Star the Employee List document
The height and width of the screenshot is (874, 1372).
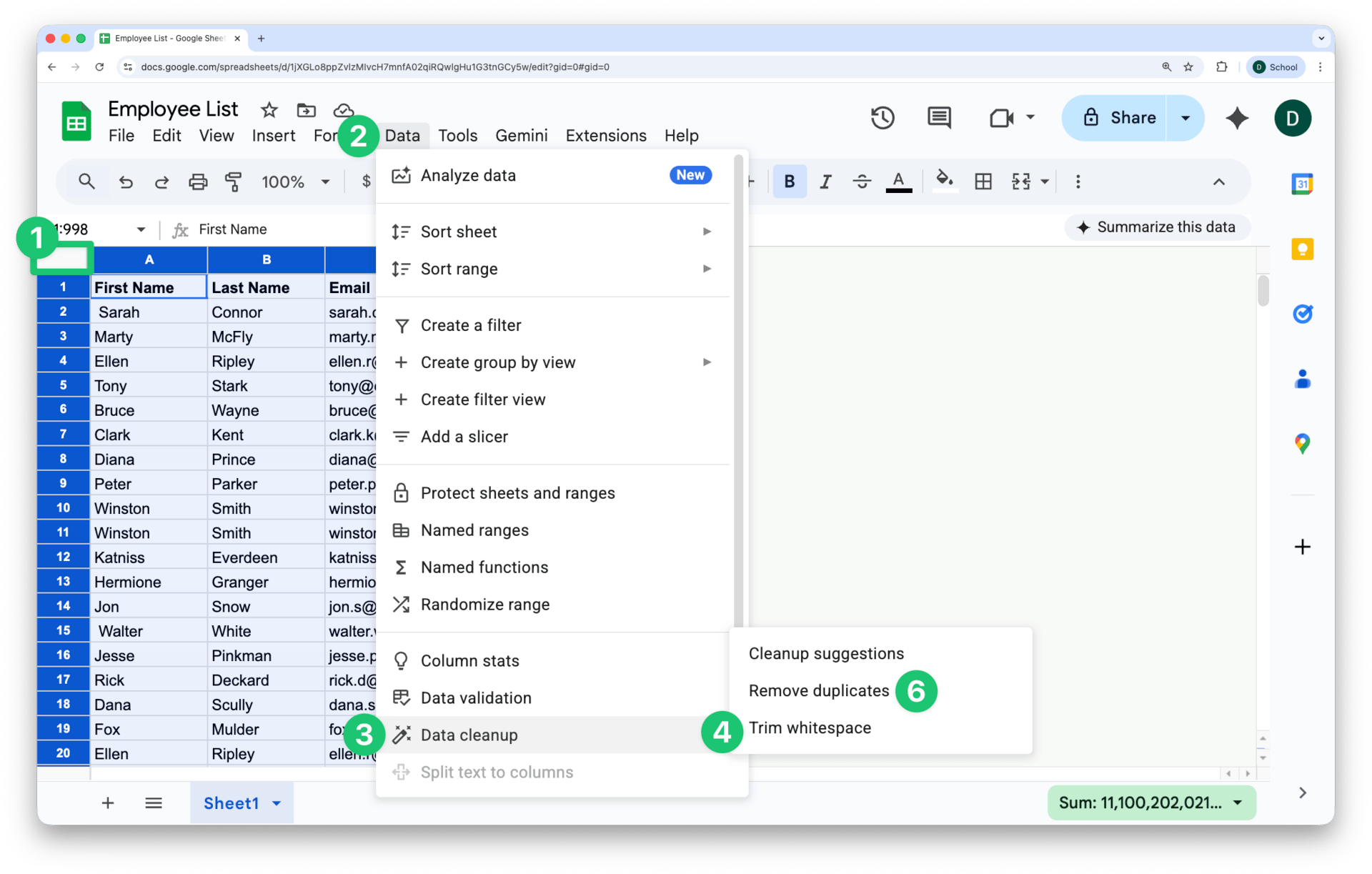tap(269, 110)
